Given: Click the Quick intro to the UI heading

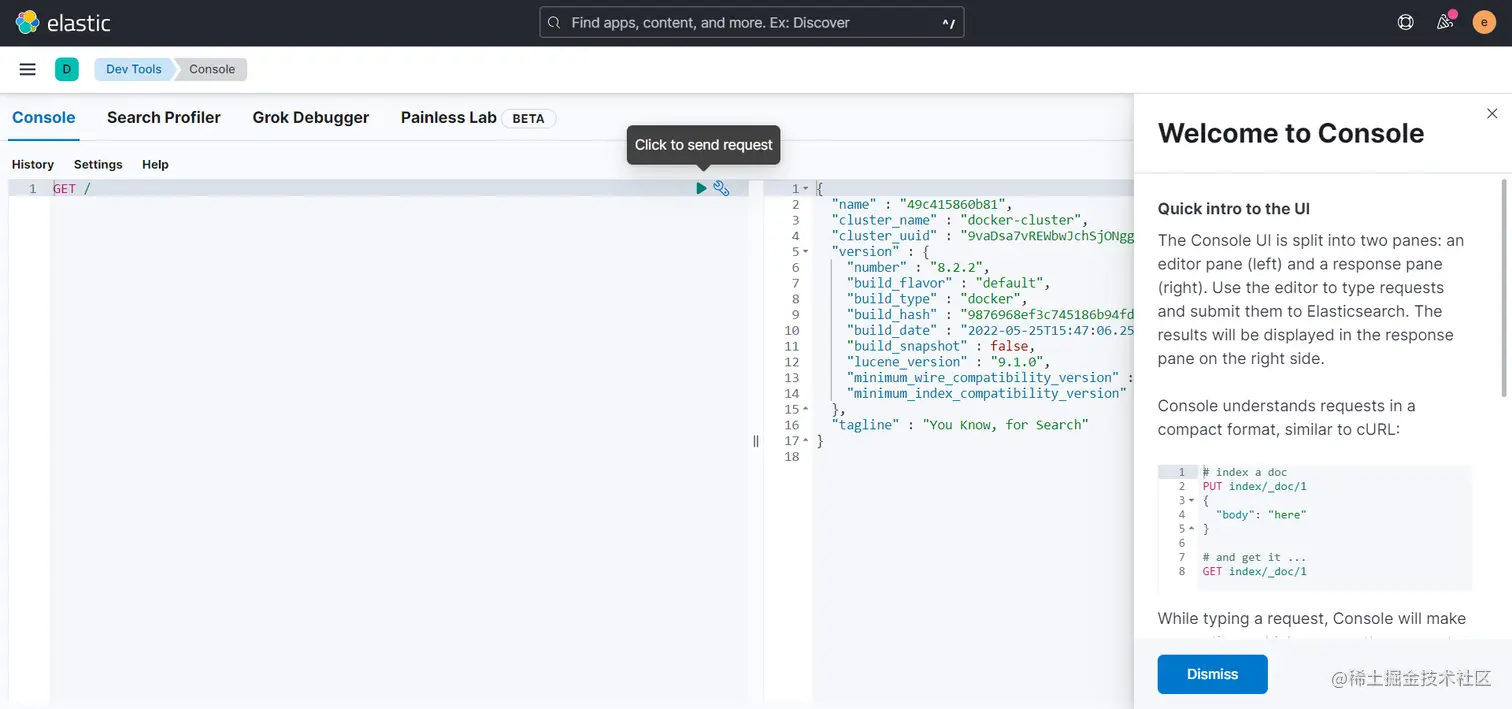Looking at the screenshot, I should [1234, 209].
